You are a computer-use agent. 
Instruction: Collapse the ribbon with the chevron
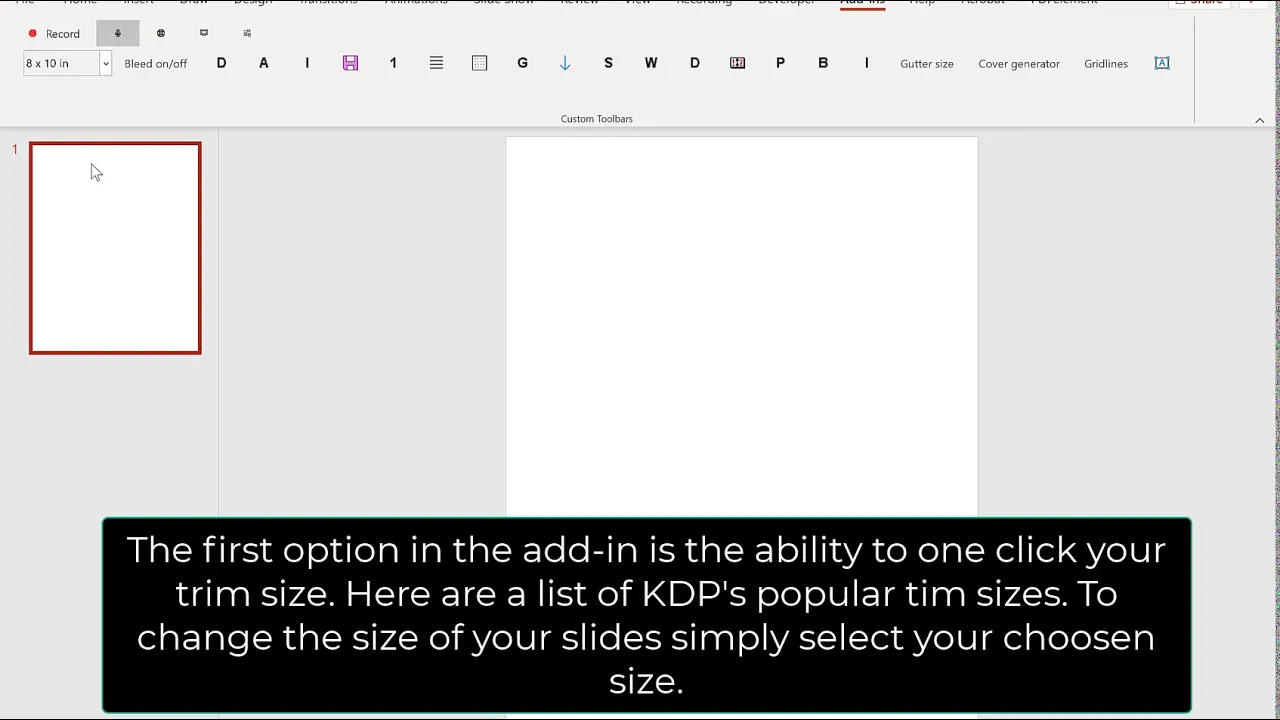[1260, 120]
